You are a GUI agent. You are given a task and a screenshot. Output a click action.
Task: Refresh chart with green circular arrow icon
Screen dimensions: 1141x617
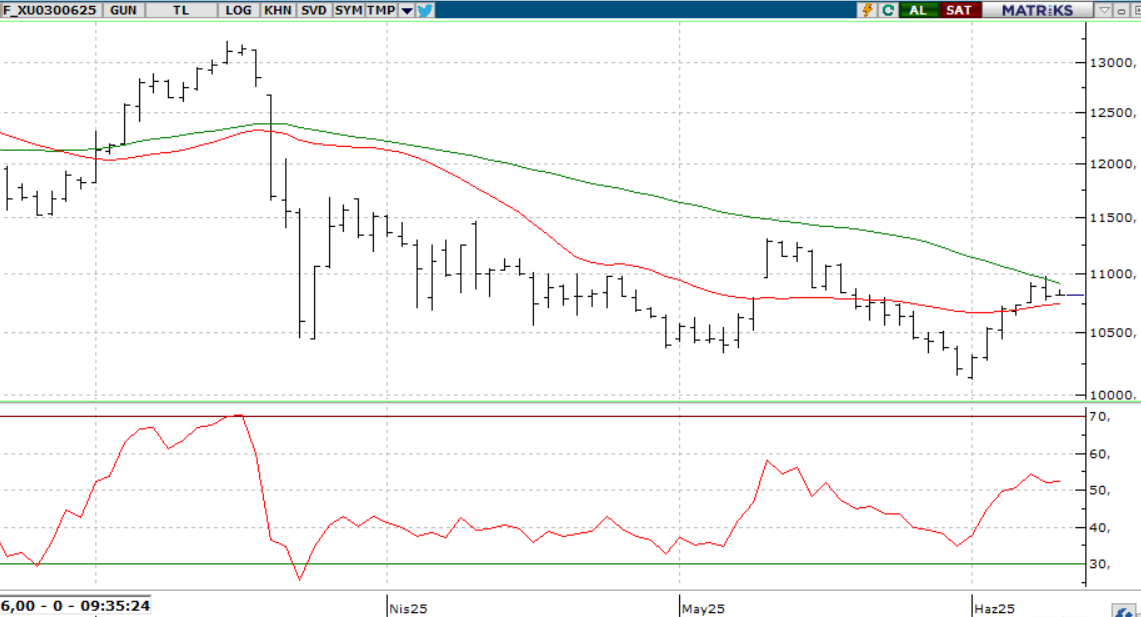[888, 10]
